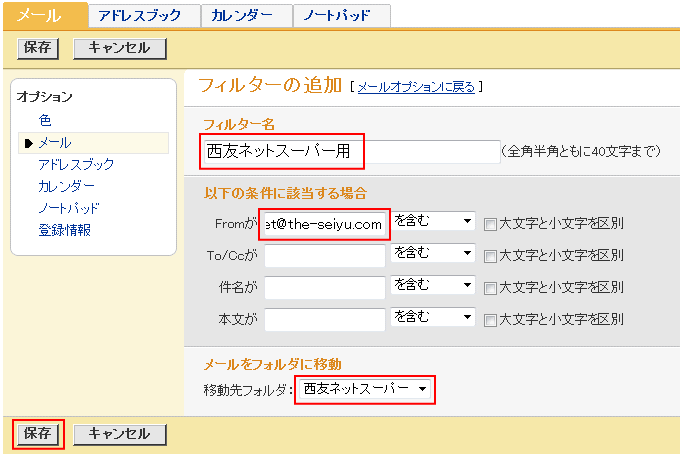Click the フィルター名 text field
Viewport: 680px width, 458px height.
(349, 151)
